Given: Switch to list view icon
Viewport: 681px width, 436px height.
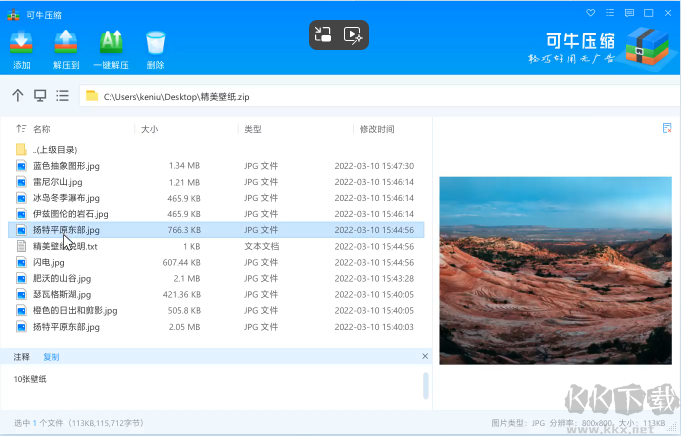Looking at the screenshot, I should 63,96.
